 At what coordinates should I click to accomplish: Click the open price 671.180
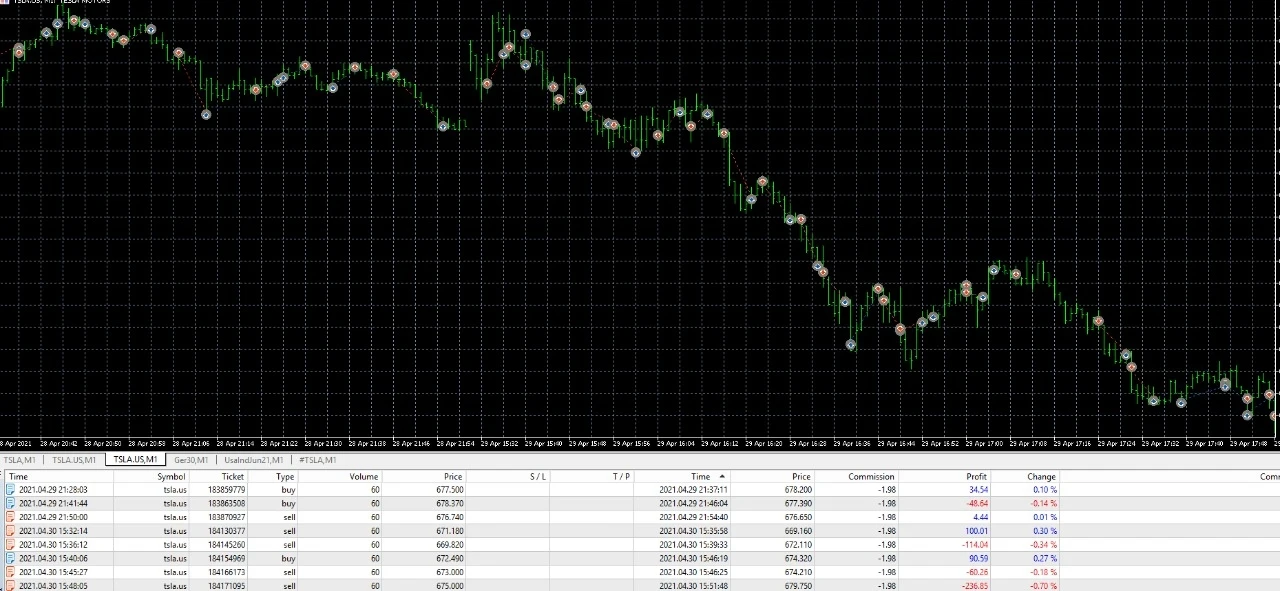click(450, 531)
